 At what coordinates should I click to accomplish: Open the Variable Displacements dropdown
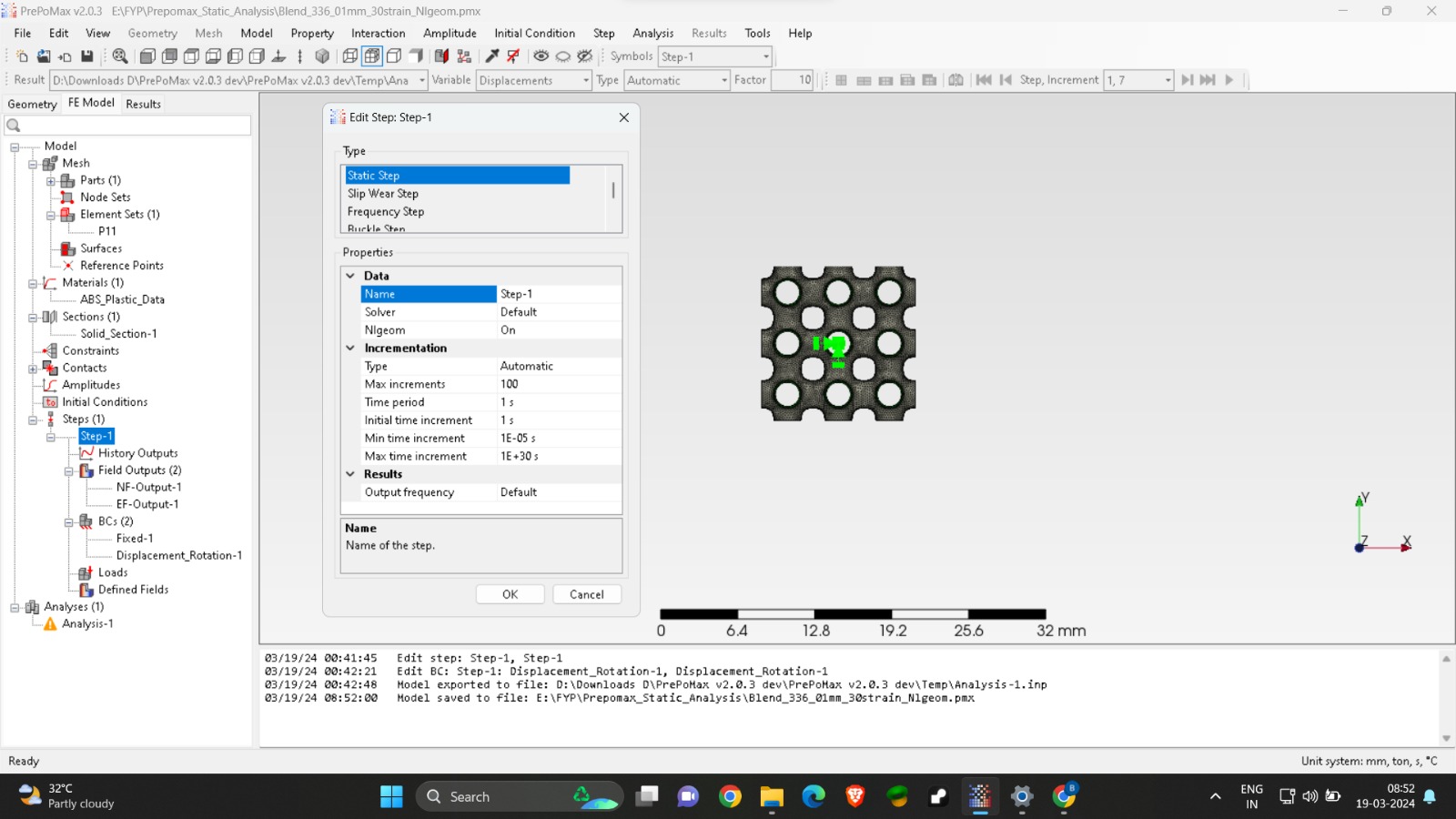(585, 80)
